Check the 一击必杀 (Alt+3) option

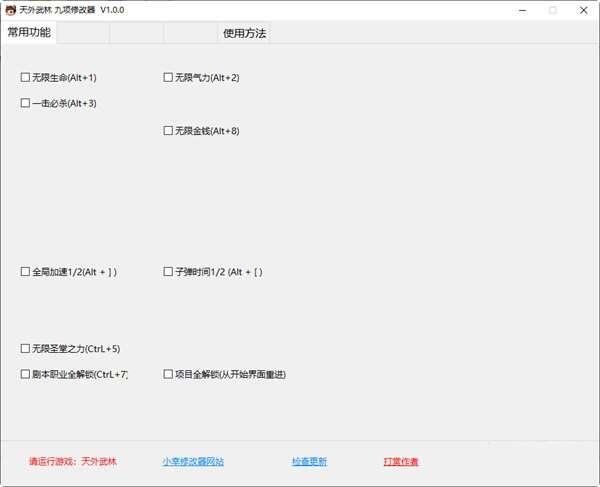pyautogui.click(x=26, y=103)
